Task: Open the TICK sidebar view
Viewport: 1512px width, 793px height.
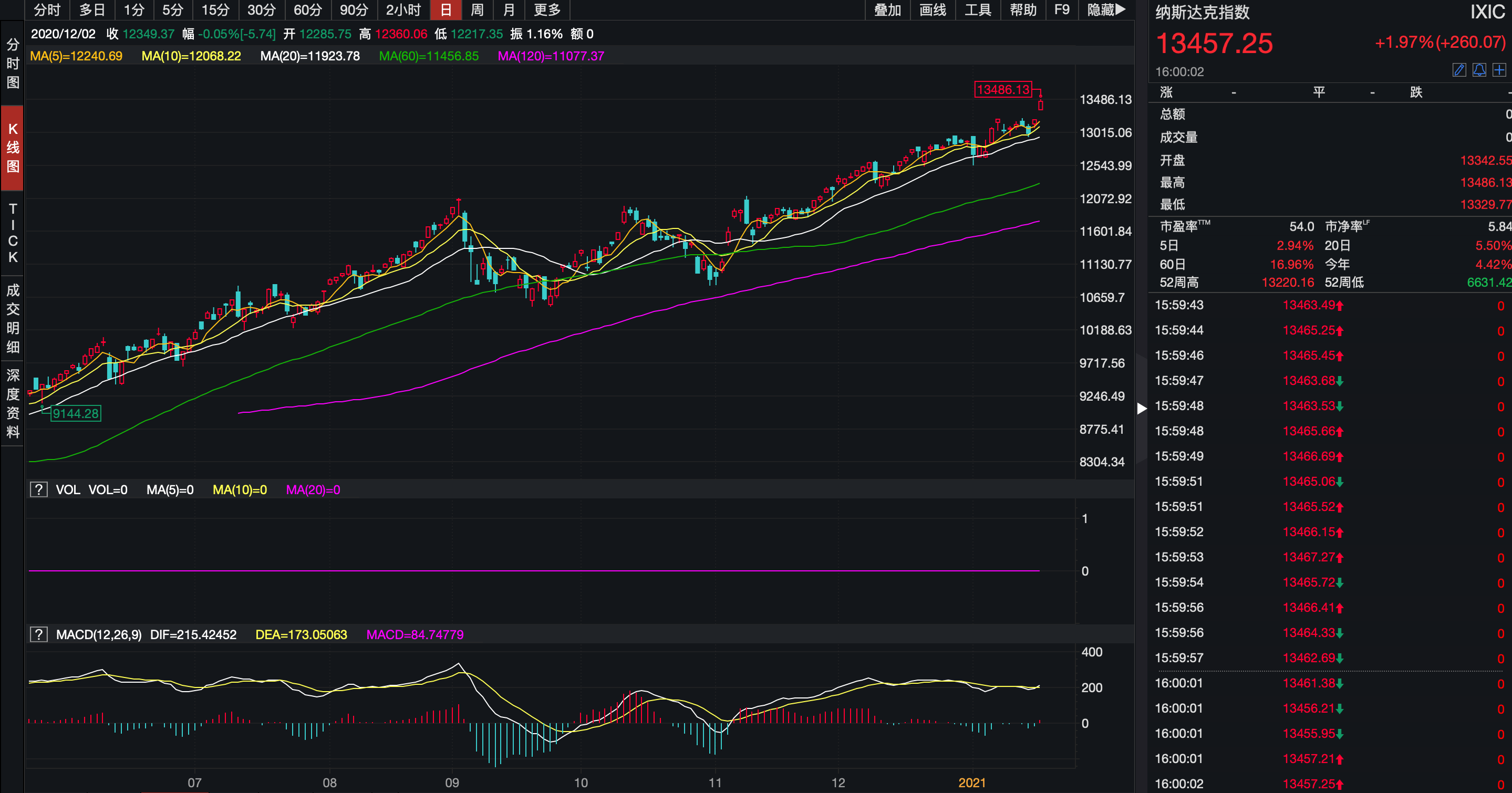Action: [x=12, y=233]
